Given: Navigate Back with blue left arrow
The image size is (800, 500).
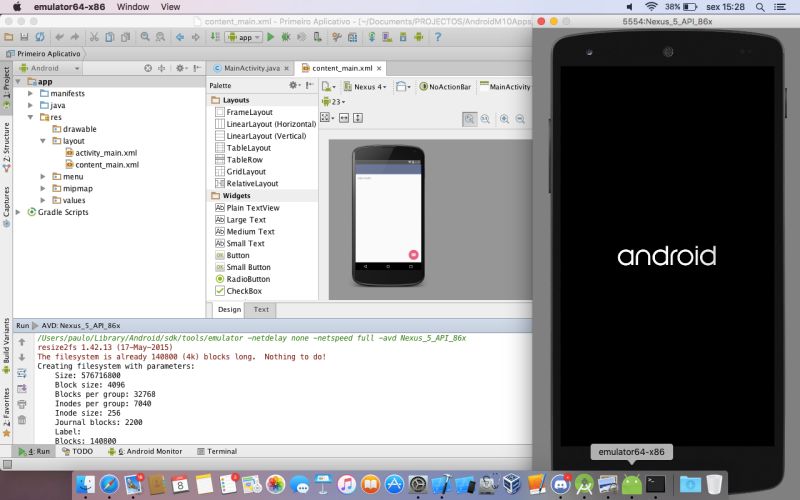Looking at the screenshot, I should tap(180, 37).
